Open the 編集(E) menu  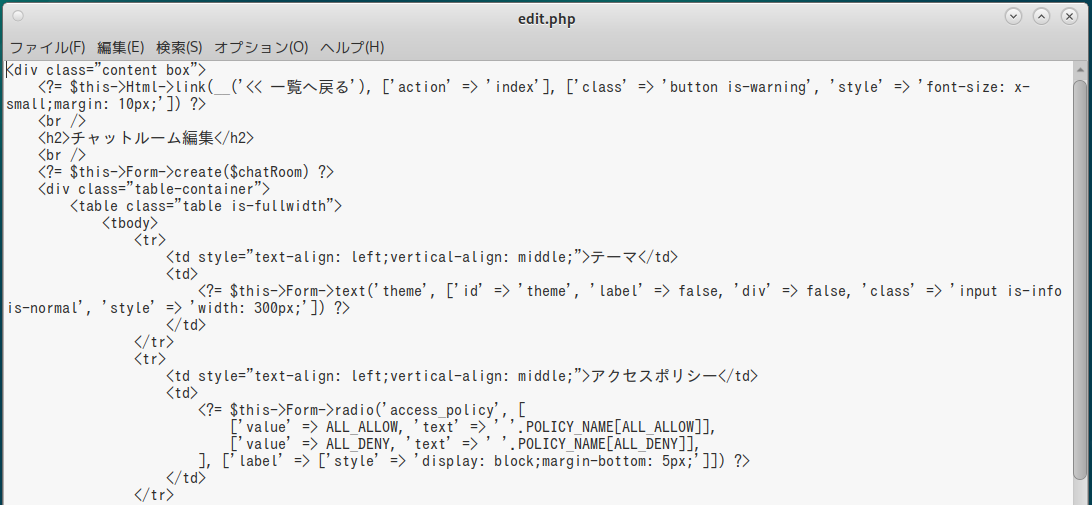[120, 47]
